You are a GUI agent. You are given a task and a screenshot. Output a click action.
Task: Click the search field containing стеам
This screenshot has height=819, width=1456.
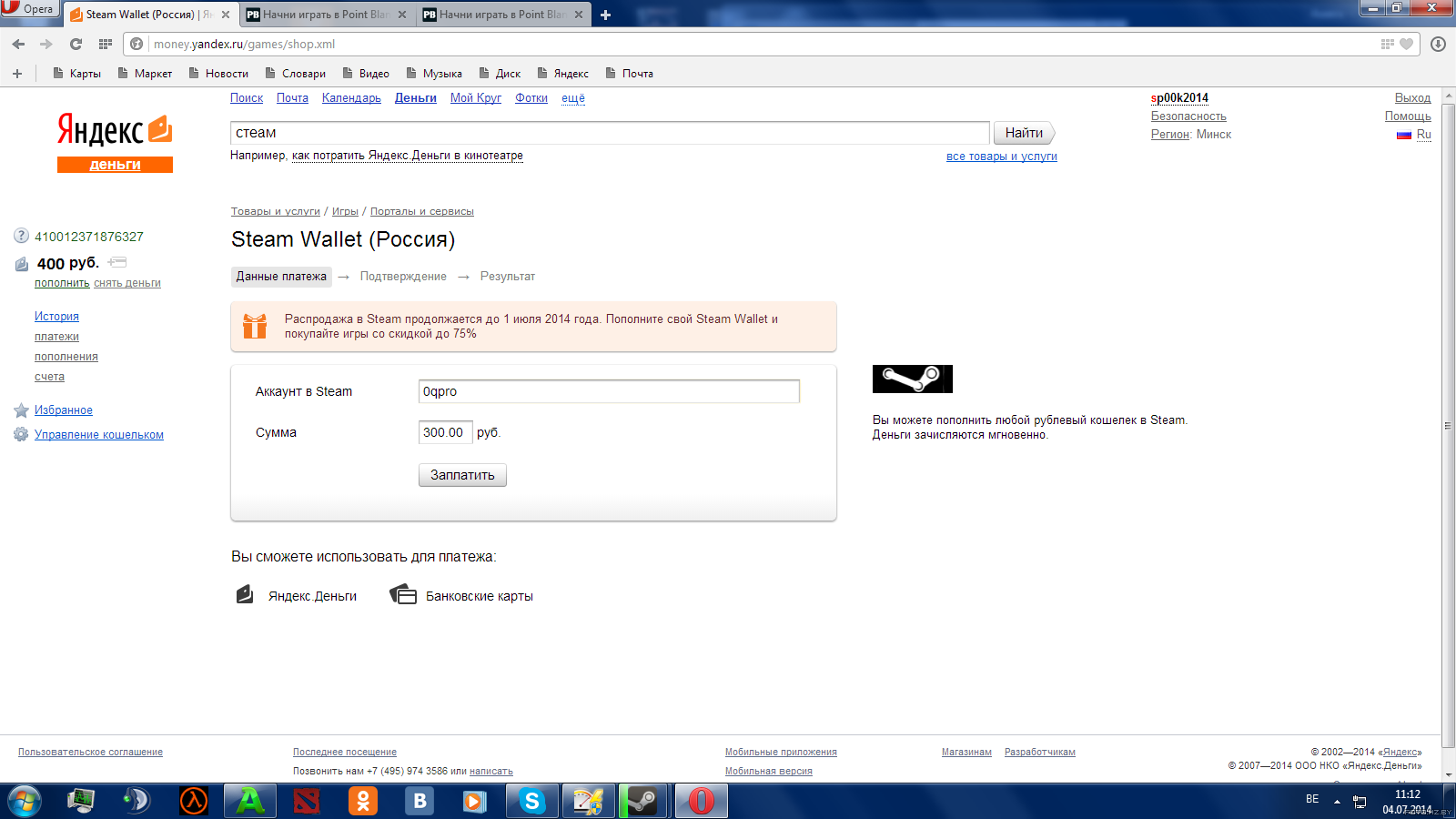coord(610,133)
